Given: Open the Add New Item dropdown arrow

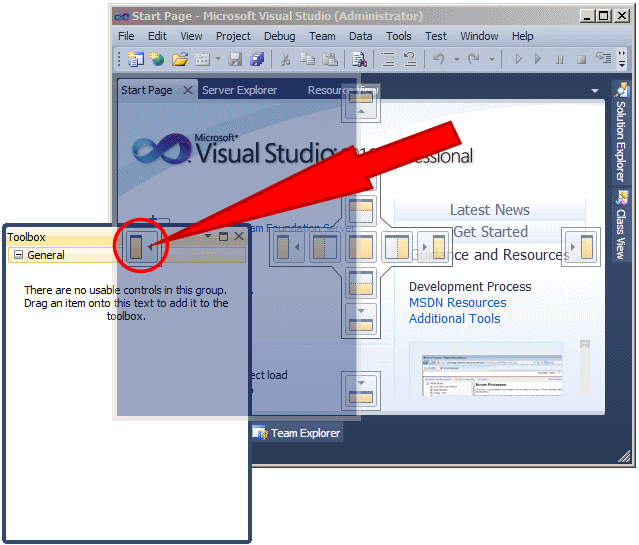Looking at the screenshot, I should pos(218,59).
